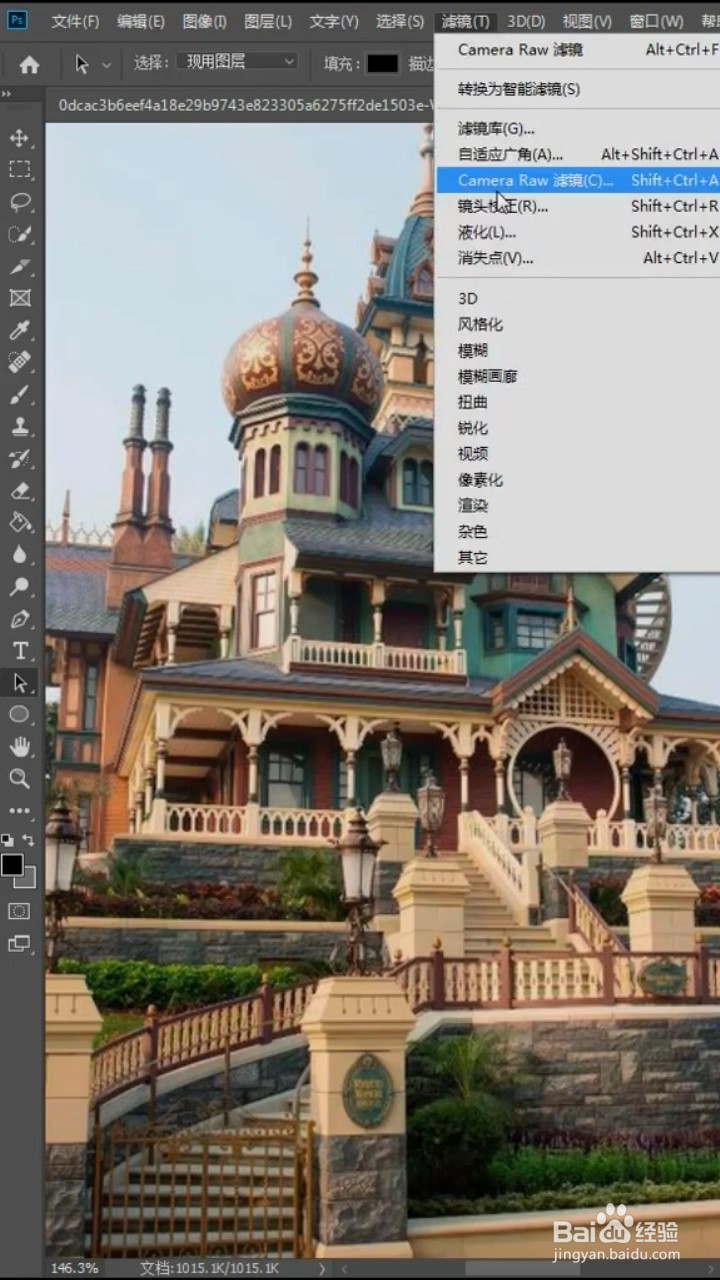
Task: Open the 选择(S) menu
Action: point(400,21)
